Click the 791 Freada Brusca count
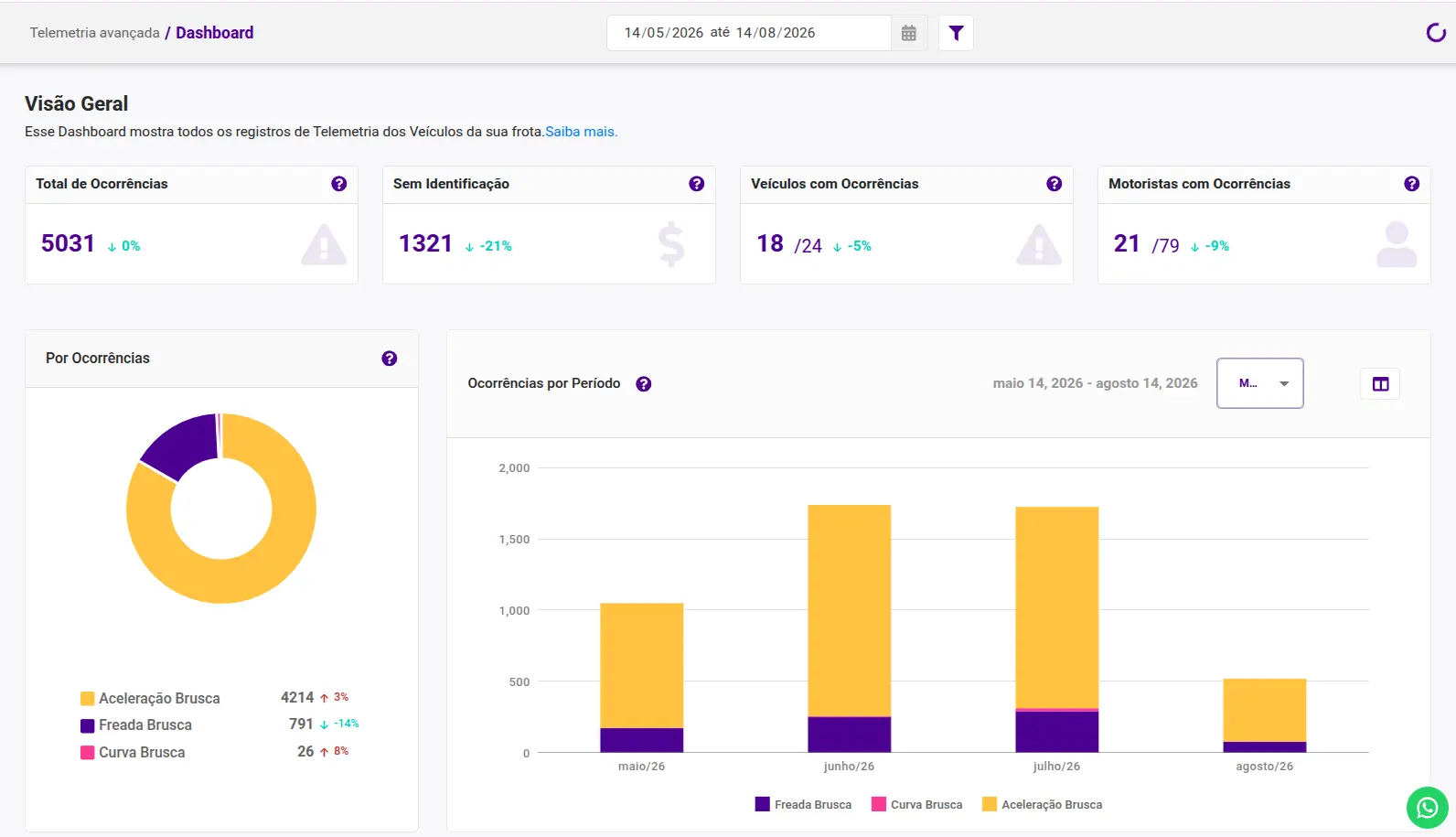 (x=301, y=724)
